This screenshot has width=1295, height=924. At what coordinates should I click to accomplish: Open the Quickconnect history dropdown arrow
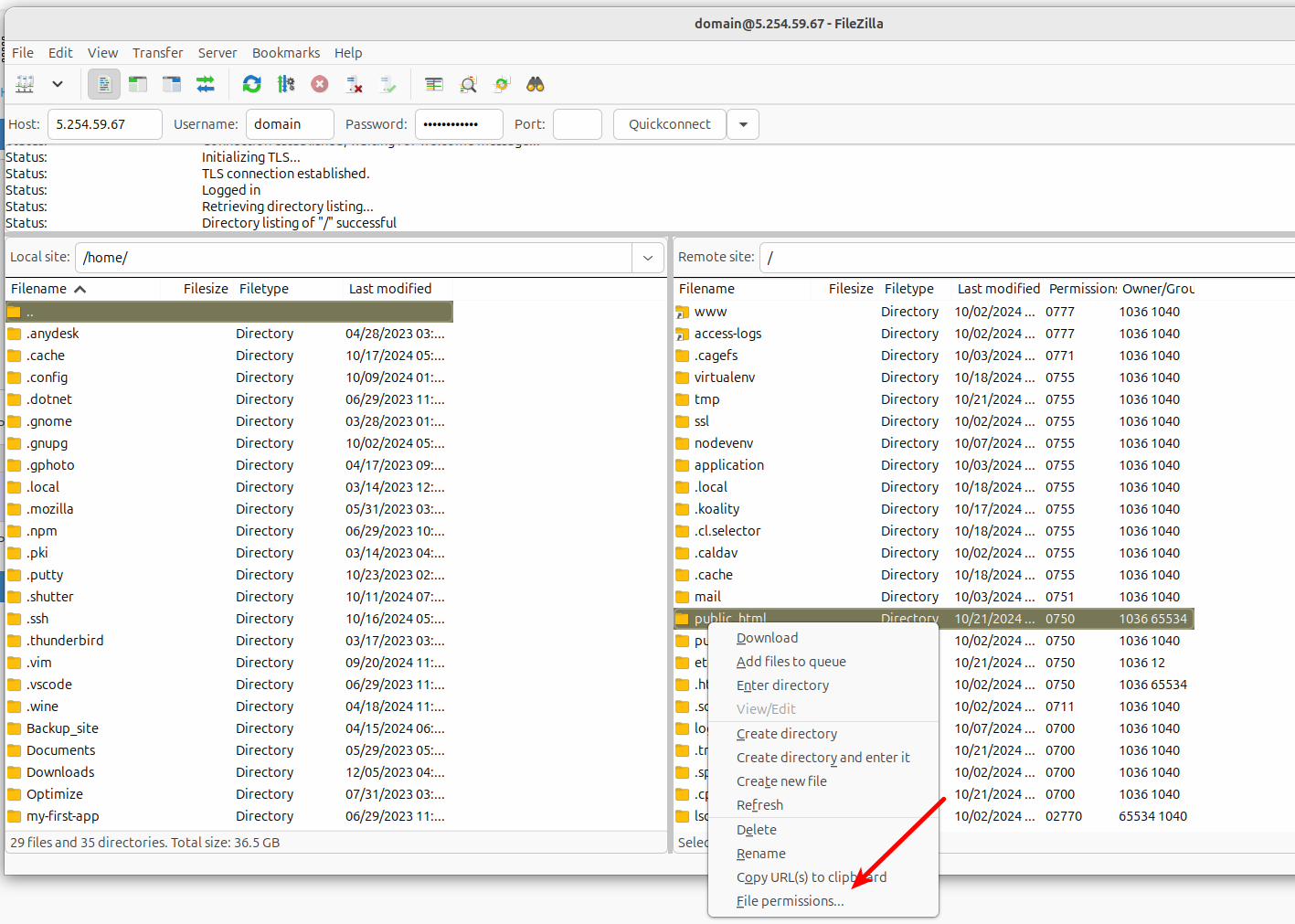[743, 124]
